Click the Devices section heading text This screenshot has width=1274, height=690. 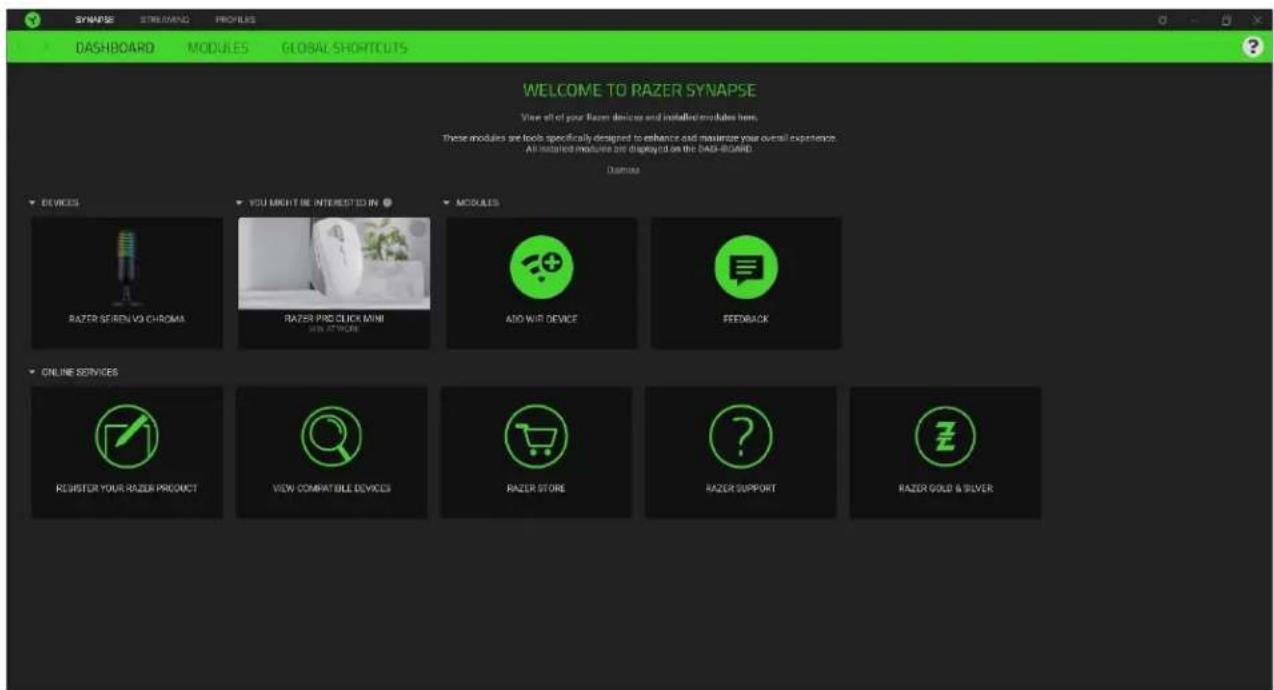point(61,203)
